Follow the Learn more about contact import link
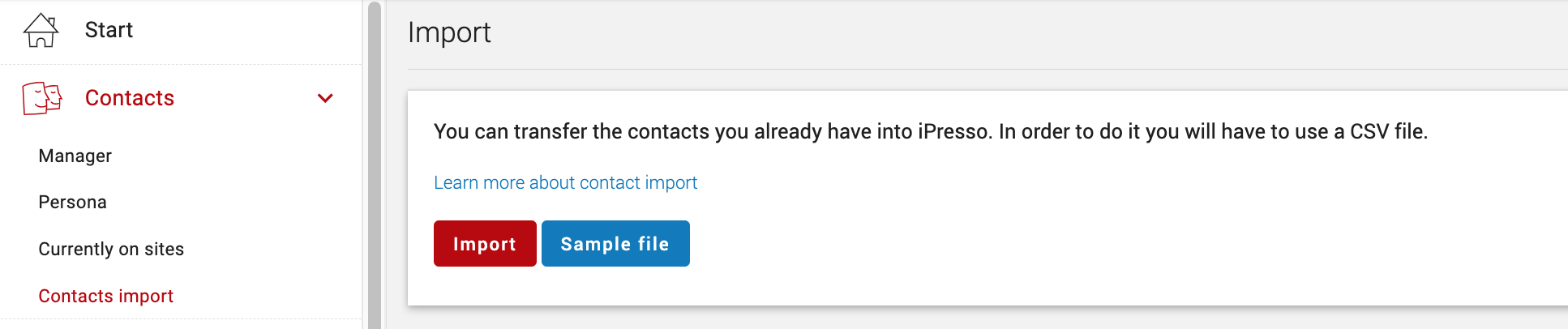Viewport: 1568px width, 329px height. click(565, 182)
